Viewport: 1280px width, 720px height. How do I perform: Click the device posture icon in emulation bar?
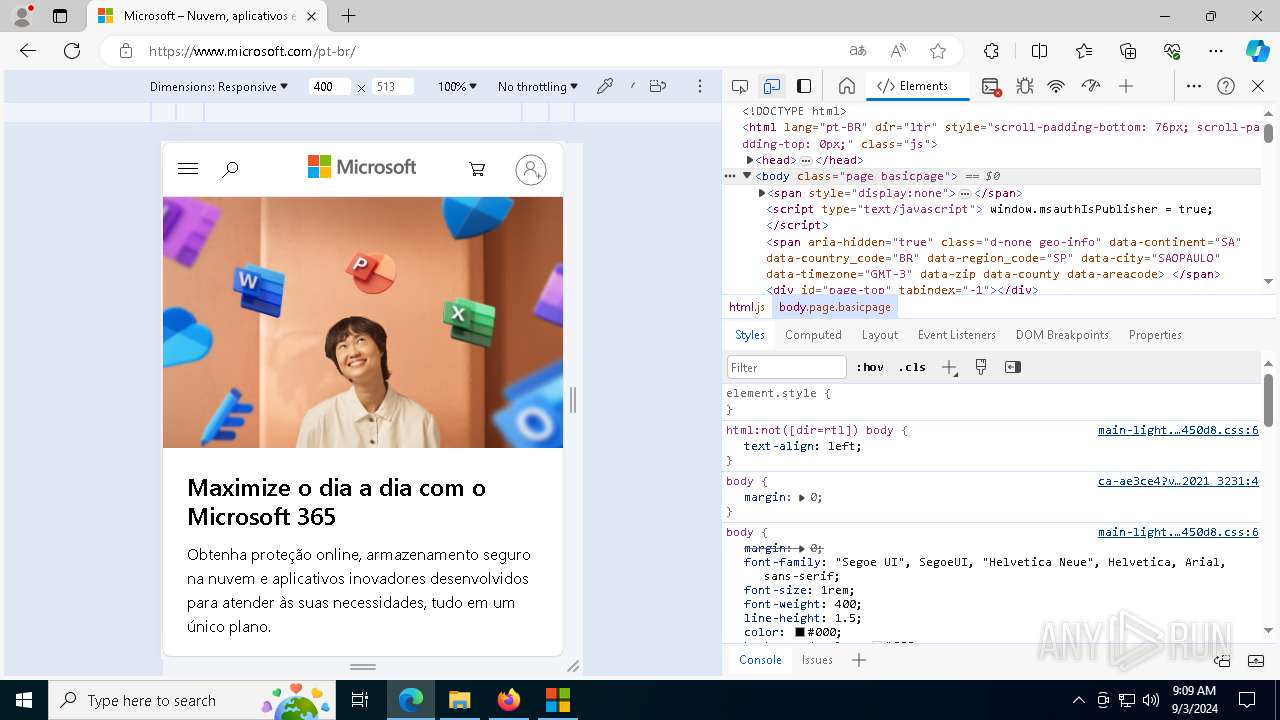click(x=657, y=86)
